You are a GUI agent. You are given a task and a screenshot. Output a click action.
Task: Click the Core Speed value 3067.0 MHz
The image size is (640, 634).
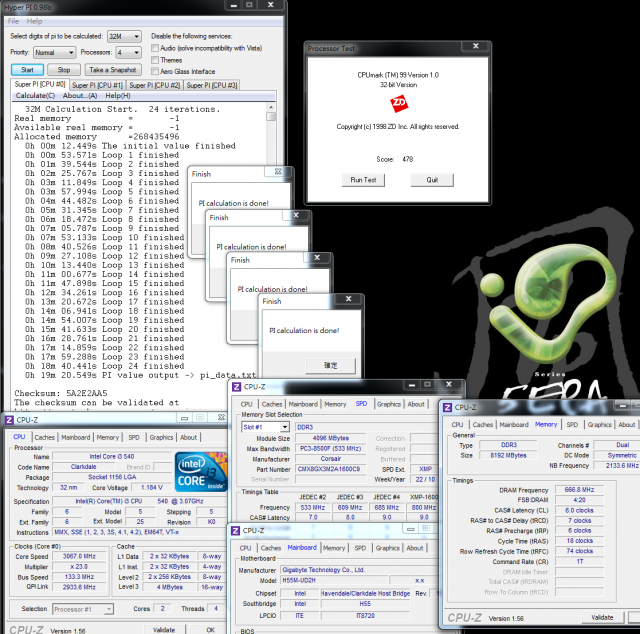pos(79,556)
